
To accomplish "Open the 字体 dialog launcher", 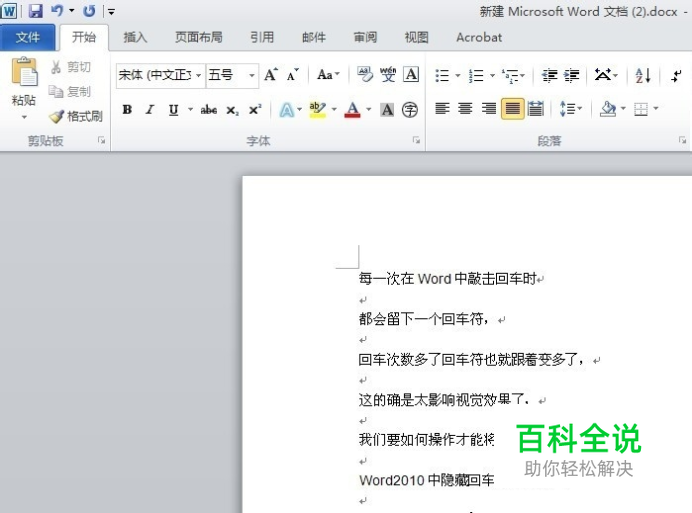I will coord(416,140).
